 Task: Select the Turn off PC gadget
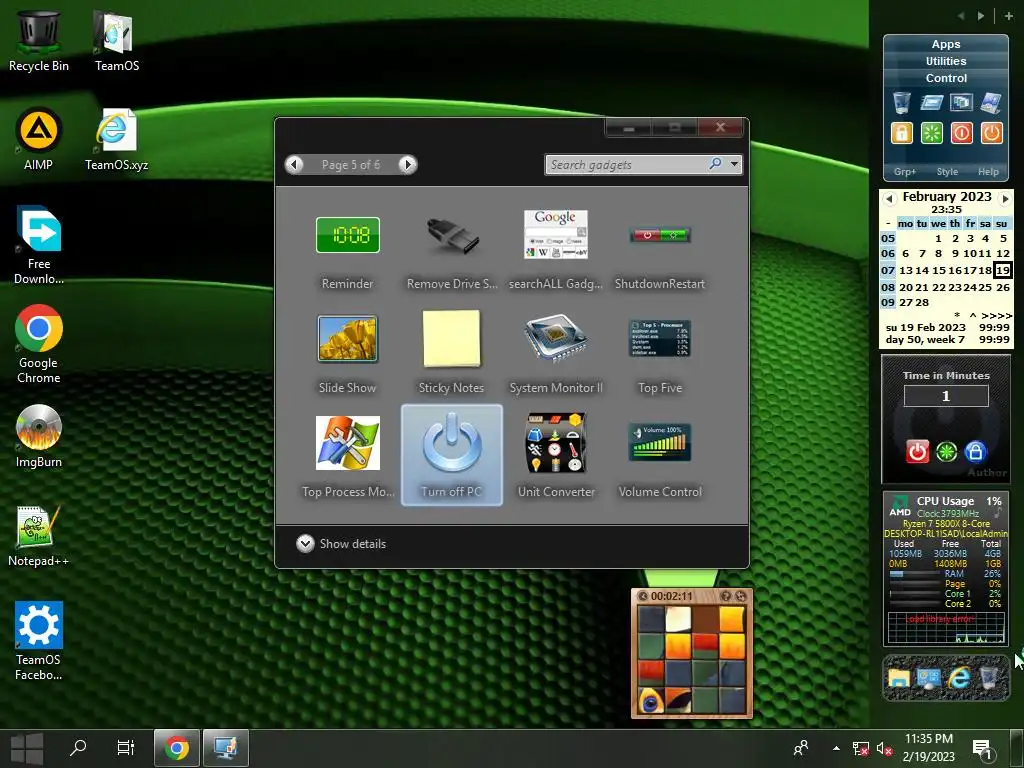451,456
